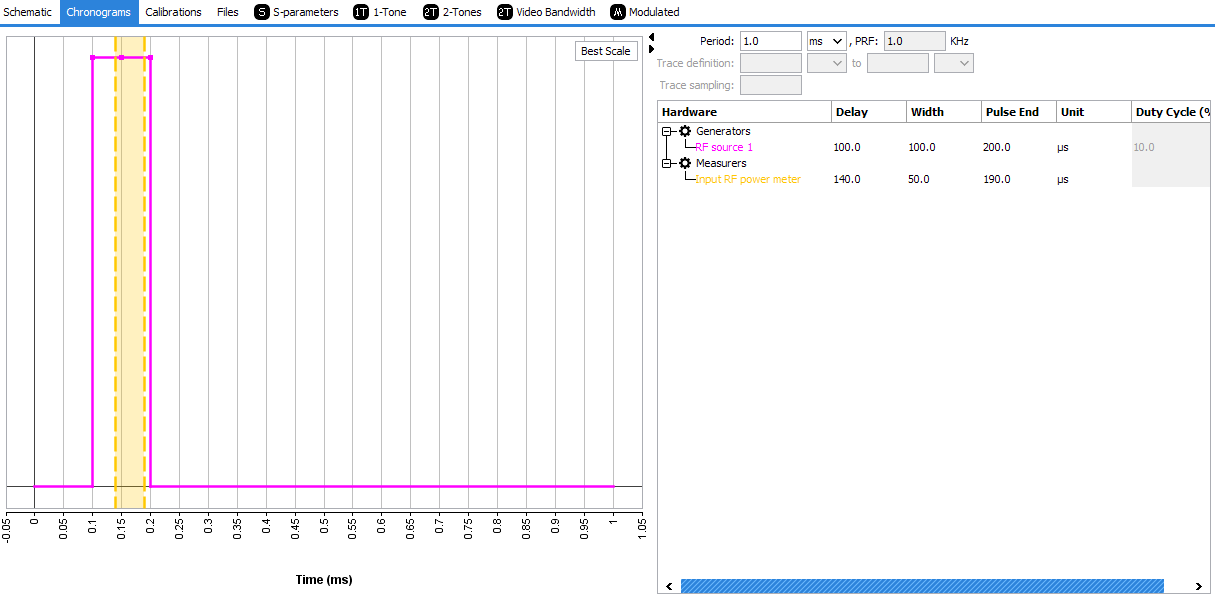The height and width of the screenshot is (602, 1217).
Task: Click RF source 1 Pulse End 200.0
Action: pos(1019,147)
